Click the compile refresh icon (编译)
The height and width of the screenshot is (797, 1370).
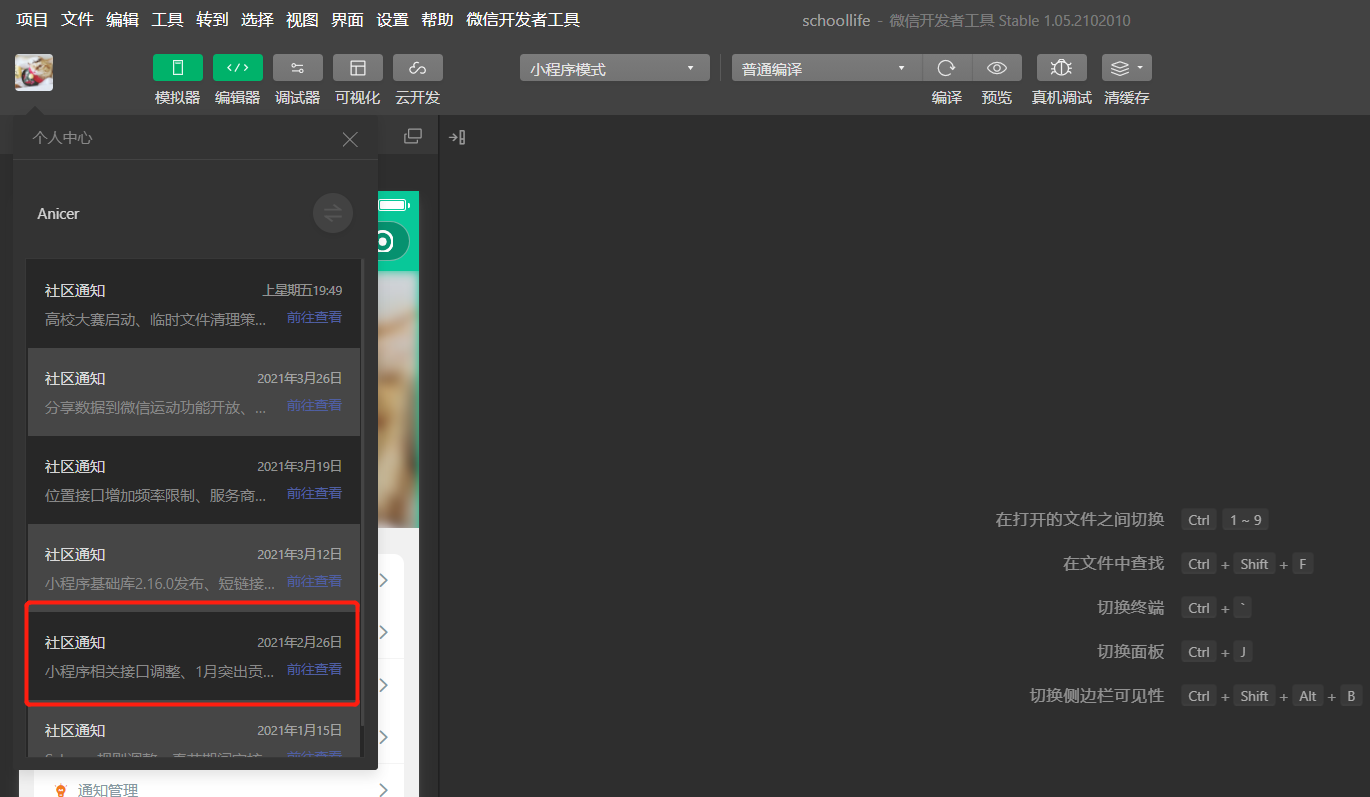coord(946,68)
